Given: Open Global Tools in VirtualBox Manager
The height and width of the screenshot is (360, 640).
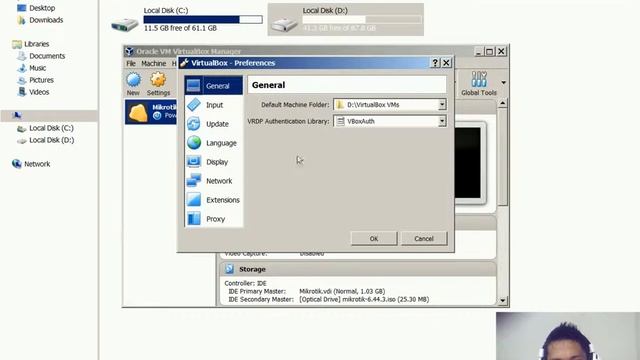Looking at the screenshot, I should click(479, 84).
